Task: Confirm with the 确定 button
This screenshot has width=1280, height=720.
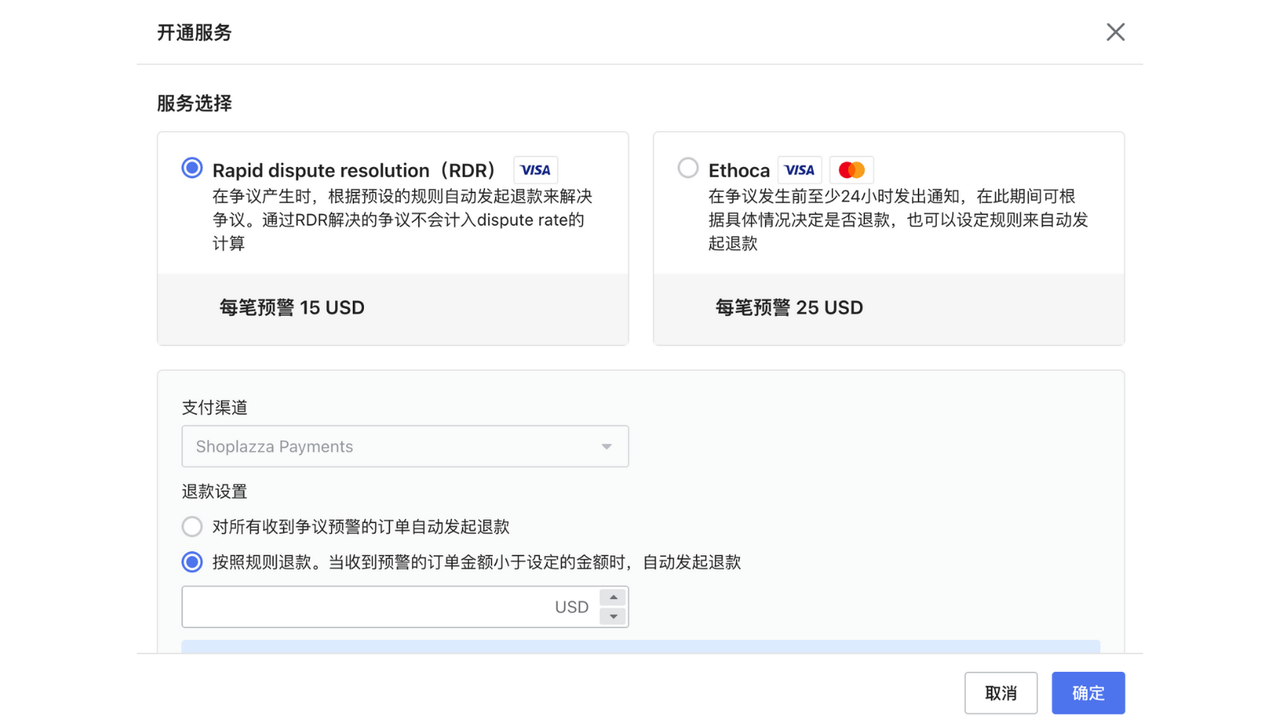Action: (x=1088, y=693)
